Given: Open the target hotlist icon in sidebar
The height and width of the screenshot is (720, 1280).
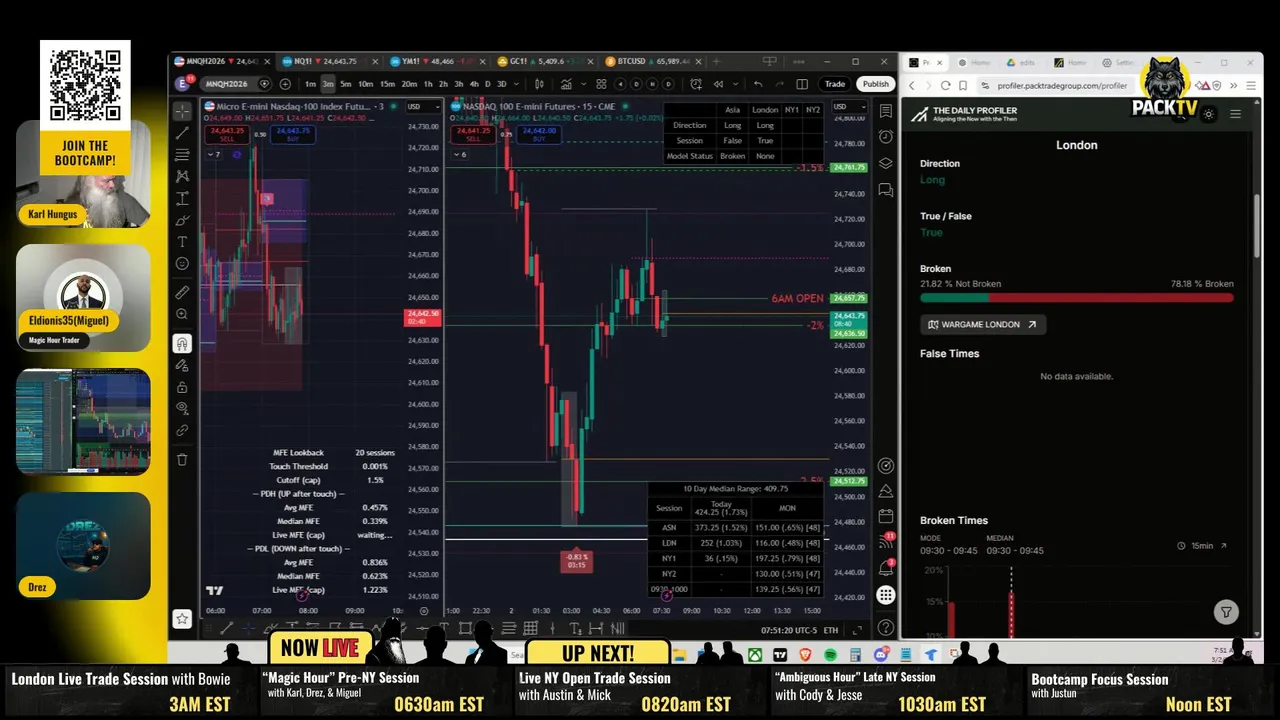Looking at the screenshot, I should (x=886, y=465).
